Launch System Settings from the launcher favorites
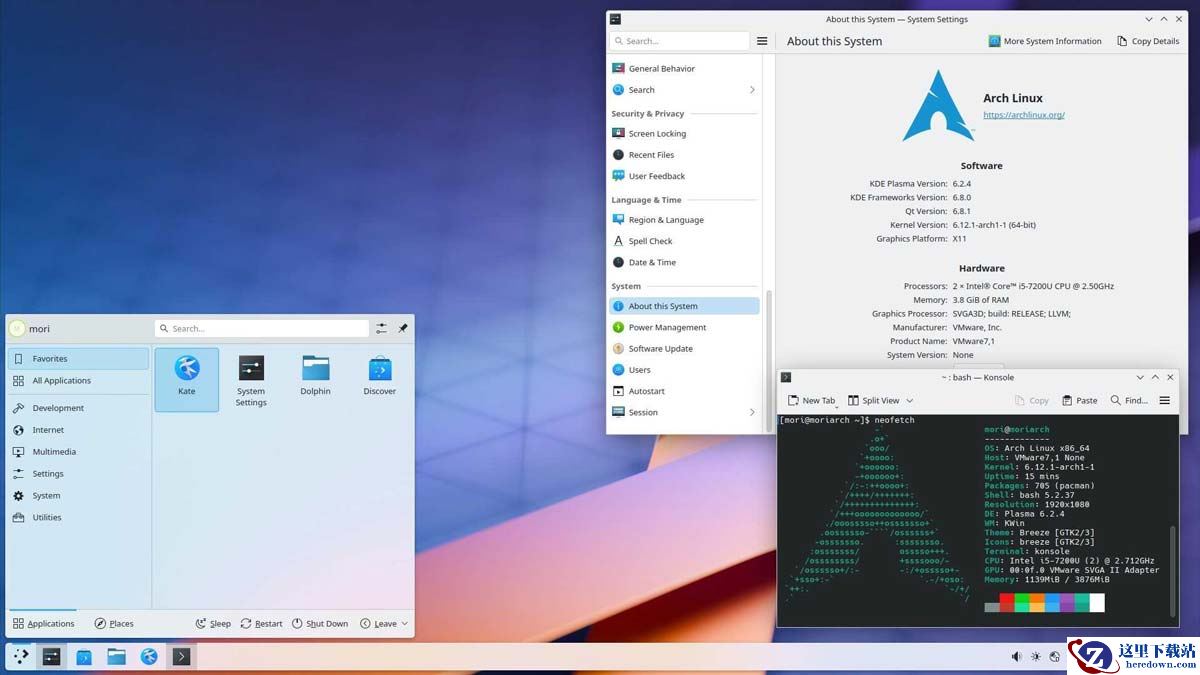The height and width of the screenshot is (675, 1200). click(251, 379)
